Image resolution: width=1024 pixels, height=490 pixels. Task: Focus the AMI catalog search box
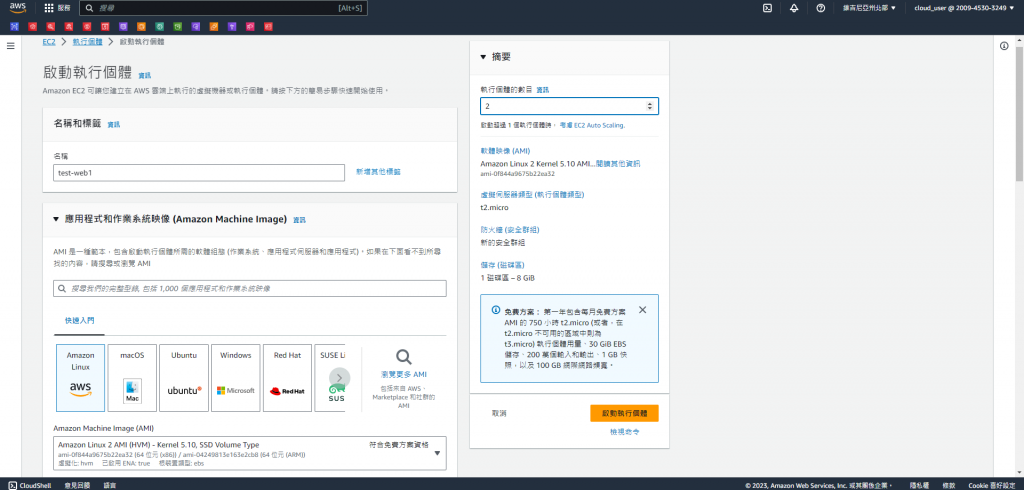tap(250, 289)
